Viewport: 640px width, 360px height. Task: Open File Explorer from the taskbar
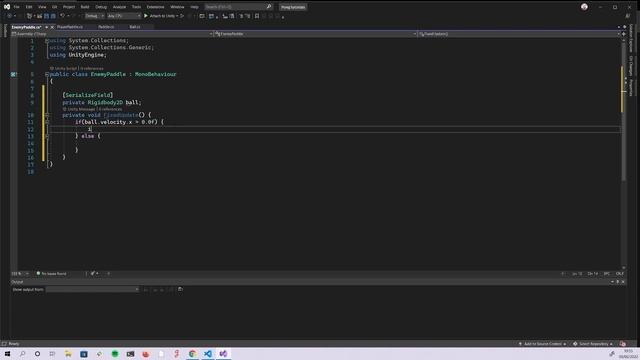pyautogui.click(x=68, y=354)
